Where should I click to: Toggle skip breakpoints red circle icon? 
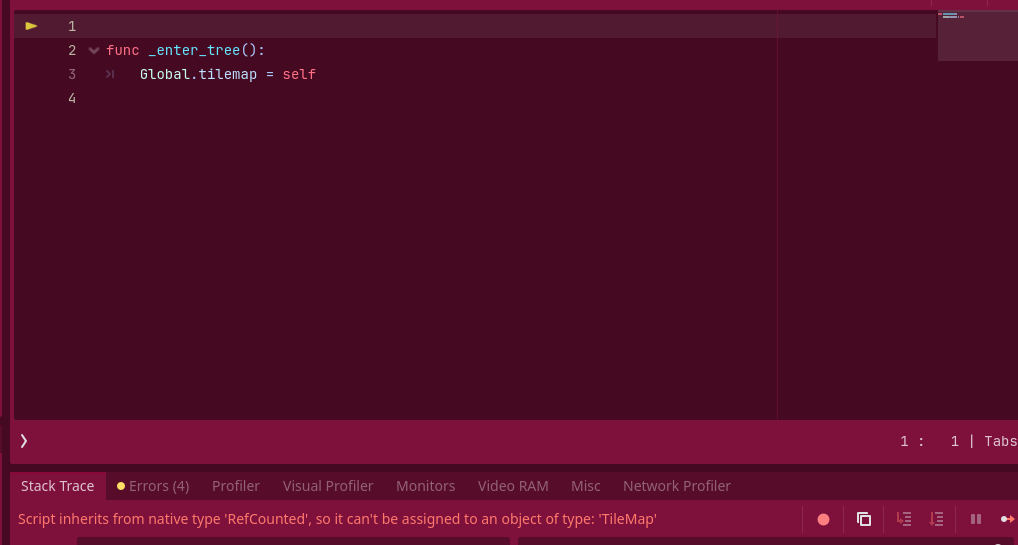tap(823, 519)
